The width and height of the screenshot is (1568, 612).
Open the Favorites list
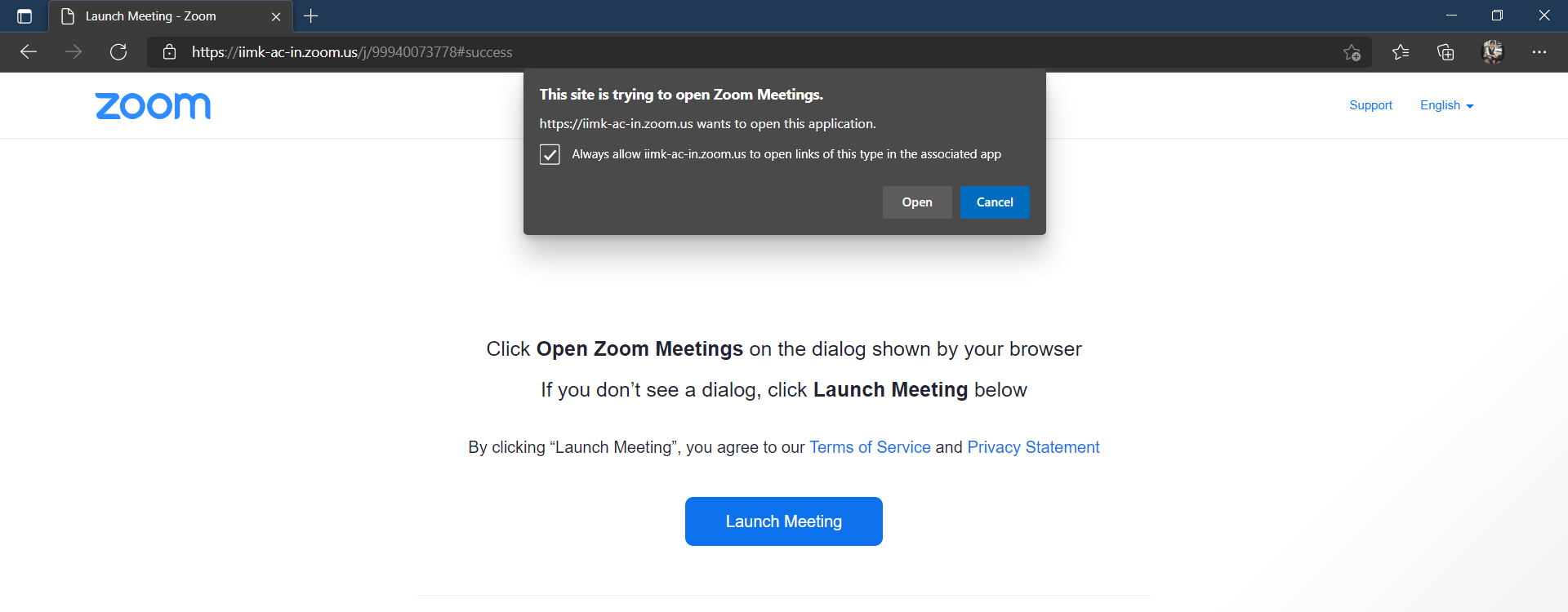(1401, 51)
